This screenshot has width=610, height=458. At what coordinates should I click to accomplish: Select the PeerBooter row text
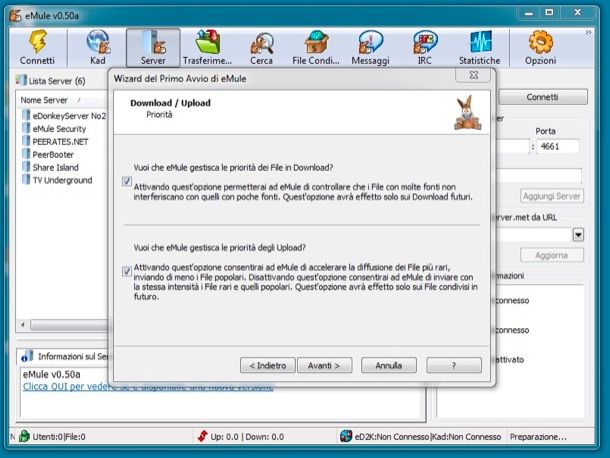pyautogui.click(x=53, y=154)
